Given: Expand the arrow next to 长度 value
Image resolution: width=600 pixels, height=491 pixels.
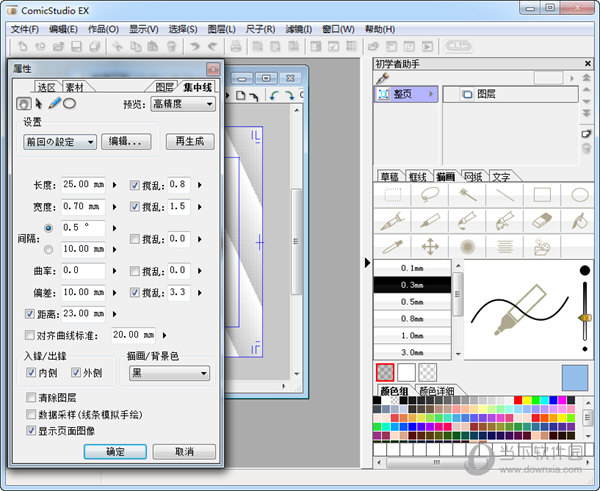Looking at the screenshot, I should point(114,185).
